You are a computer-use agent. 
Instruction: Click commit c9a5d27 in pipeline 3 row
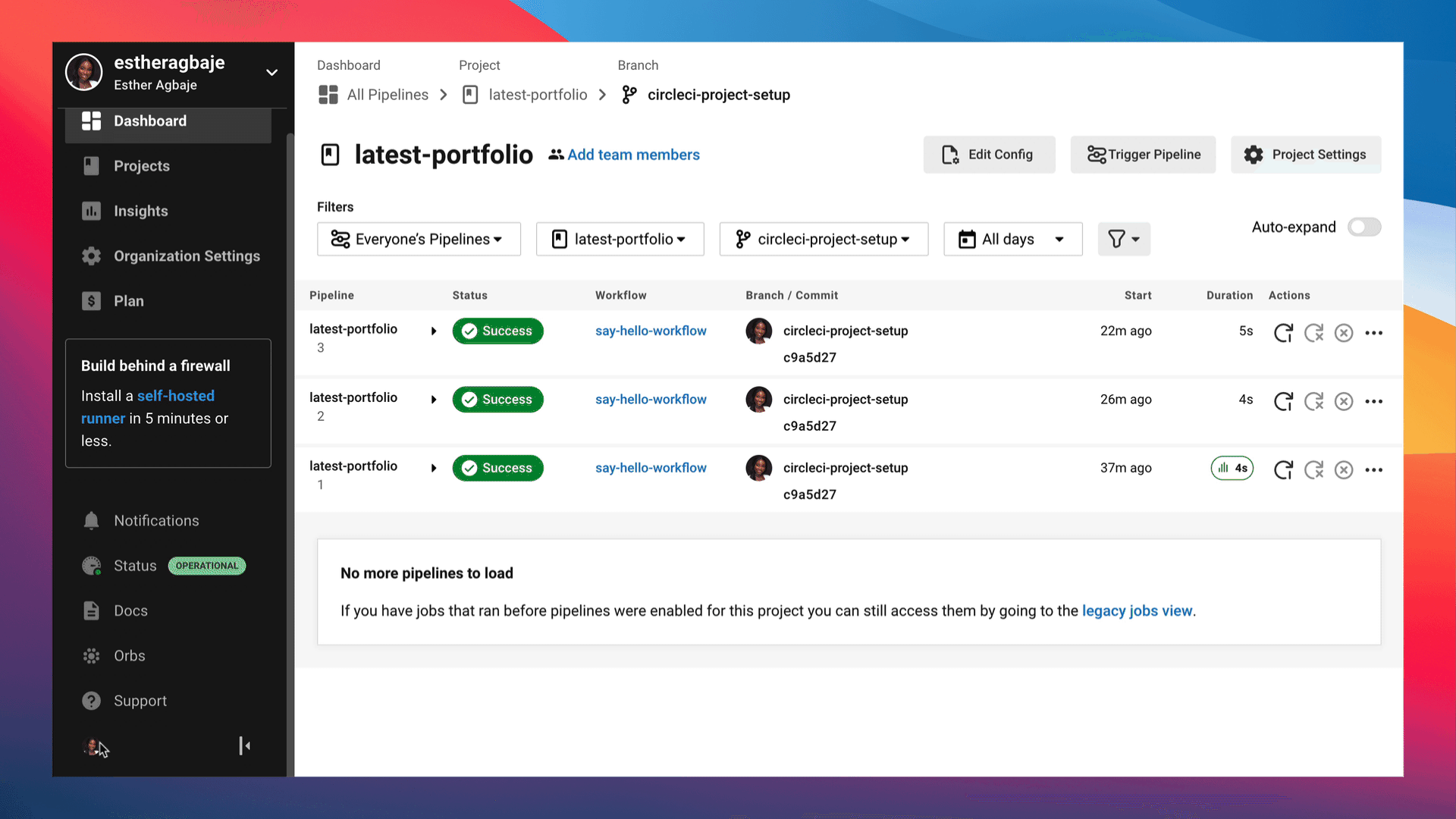tap(810, 357)
